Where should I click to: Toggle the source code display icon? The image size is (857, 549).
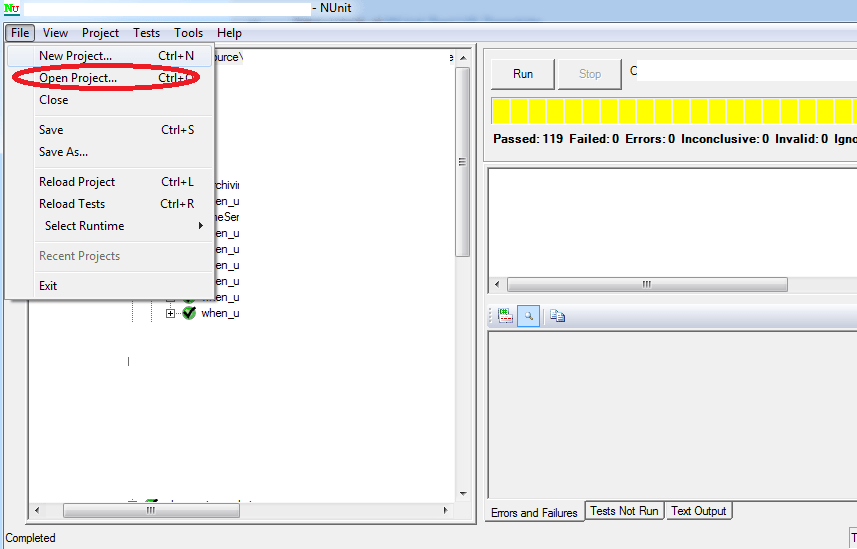[506, 316]
